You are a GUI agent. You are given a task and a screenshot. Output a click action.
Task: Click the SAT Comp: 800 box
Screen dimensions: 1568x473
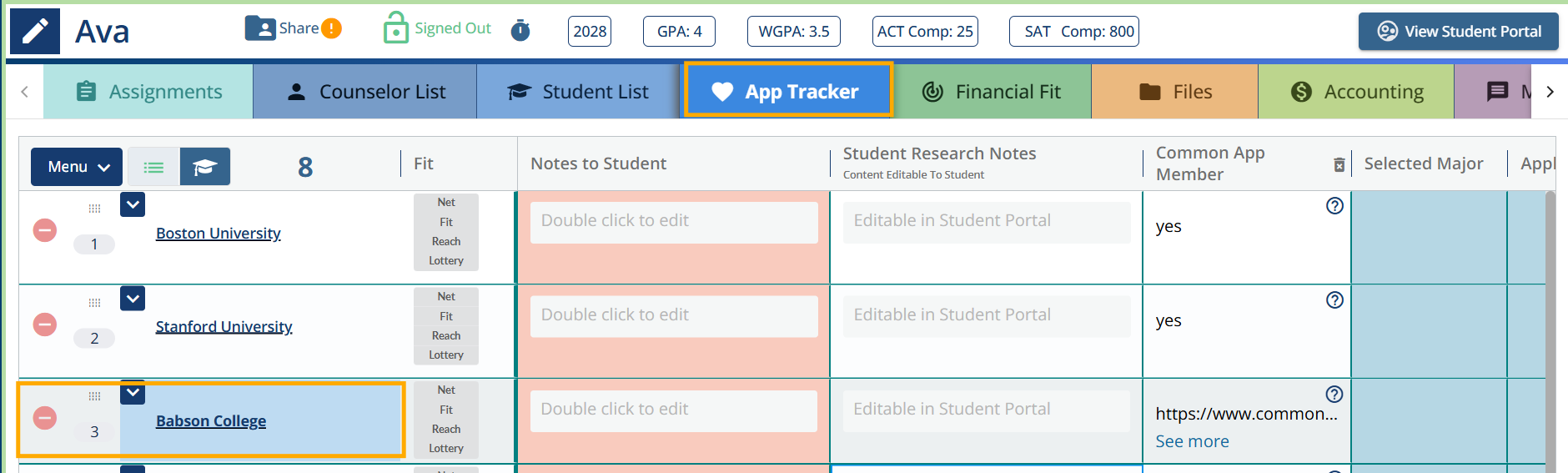(1074, 32)
